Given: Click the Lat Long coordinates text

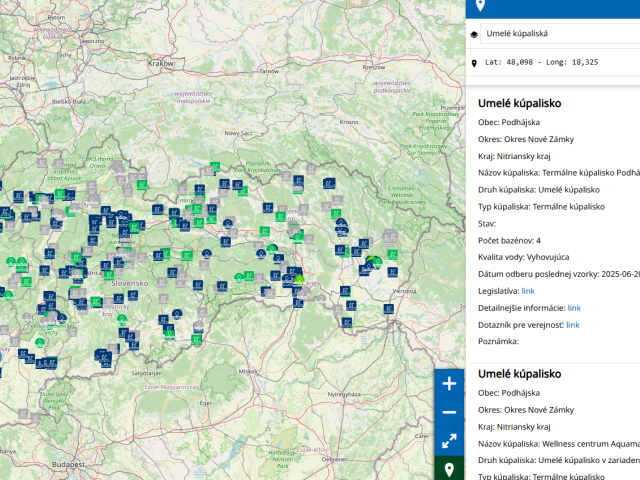Looking at the screenshot, I should tap(541, 62).
